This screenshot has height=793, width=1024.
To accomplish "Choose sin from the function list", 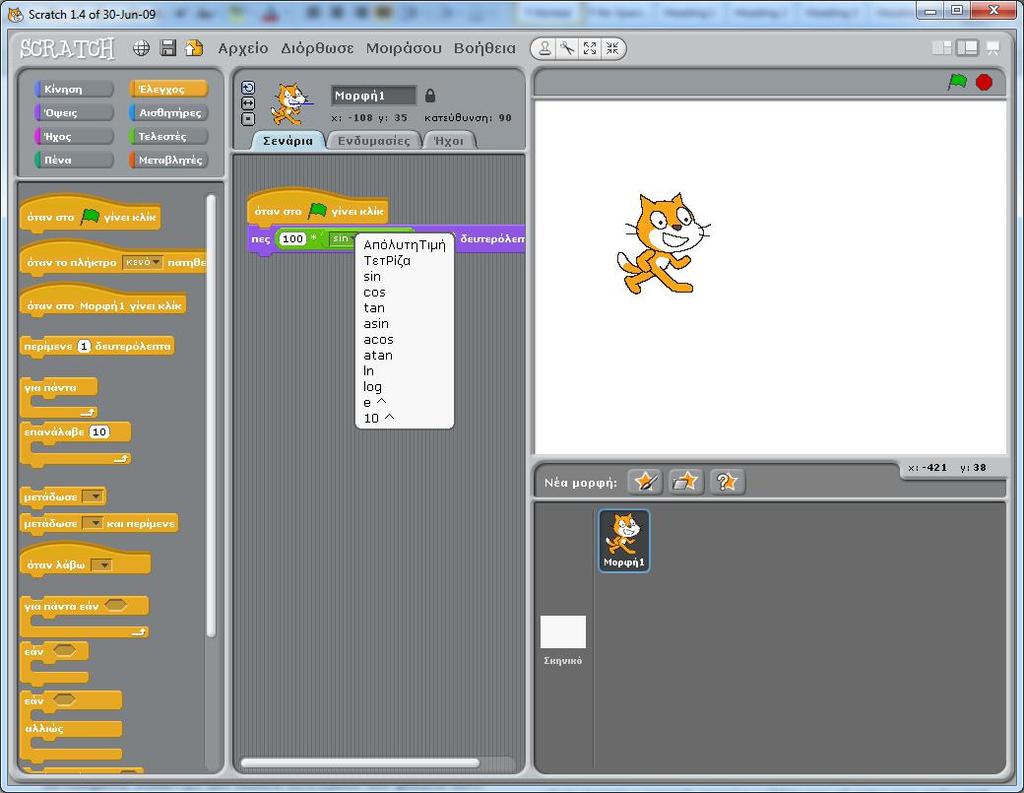I will click(404, 276).
